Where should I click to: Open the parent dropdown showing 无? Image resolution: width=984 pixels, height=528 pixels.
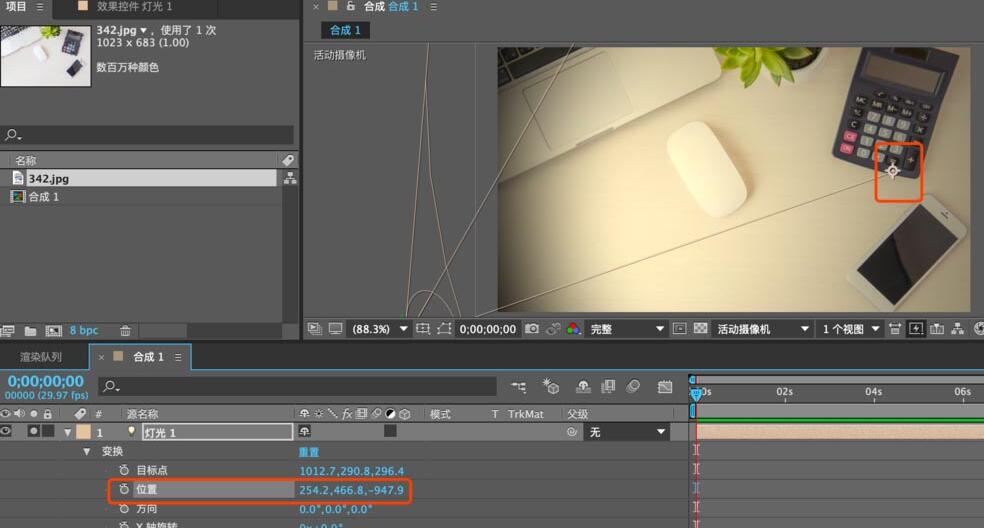coord(626,432)
